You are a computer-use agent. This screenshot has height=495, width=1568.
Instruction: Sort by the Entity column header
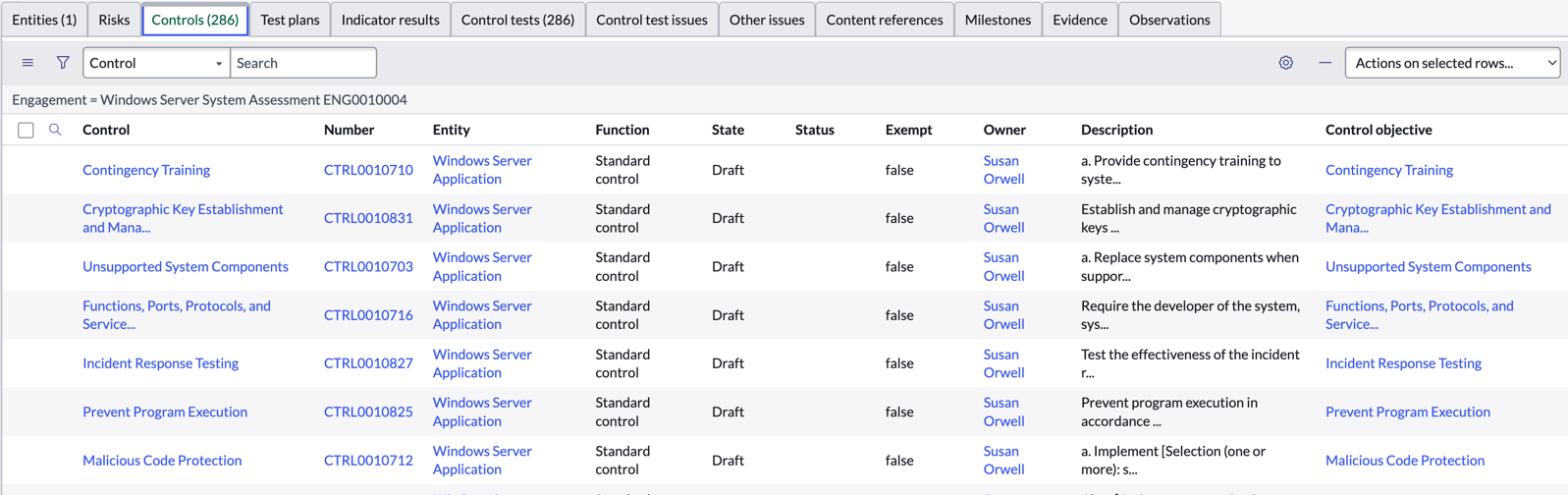[452, 130]
